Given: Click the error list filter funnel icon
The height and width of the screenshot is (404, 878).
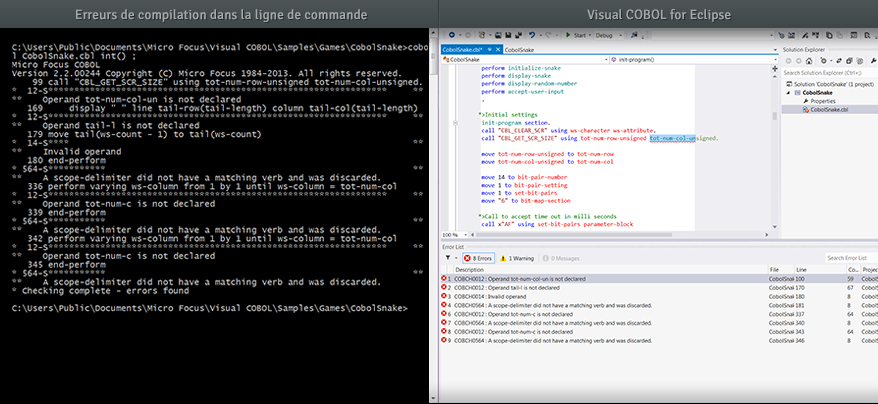Looking at the screenshot, I should [x=447, y=257].
